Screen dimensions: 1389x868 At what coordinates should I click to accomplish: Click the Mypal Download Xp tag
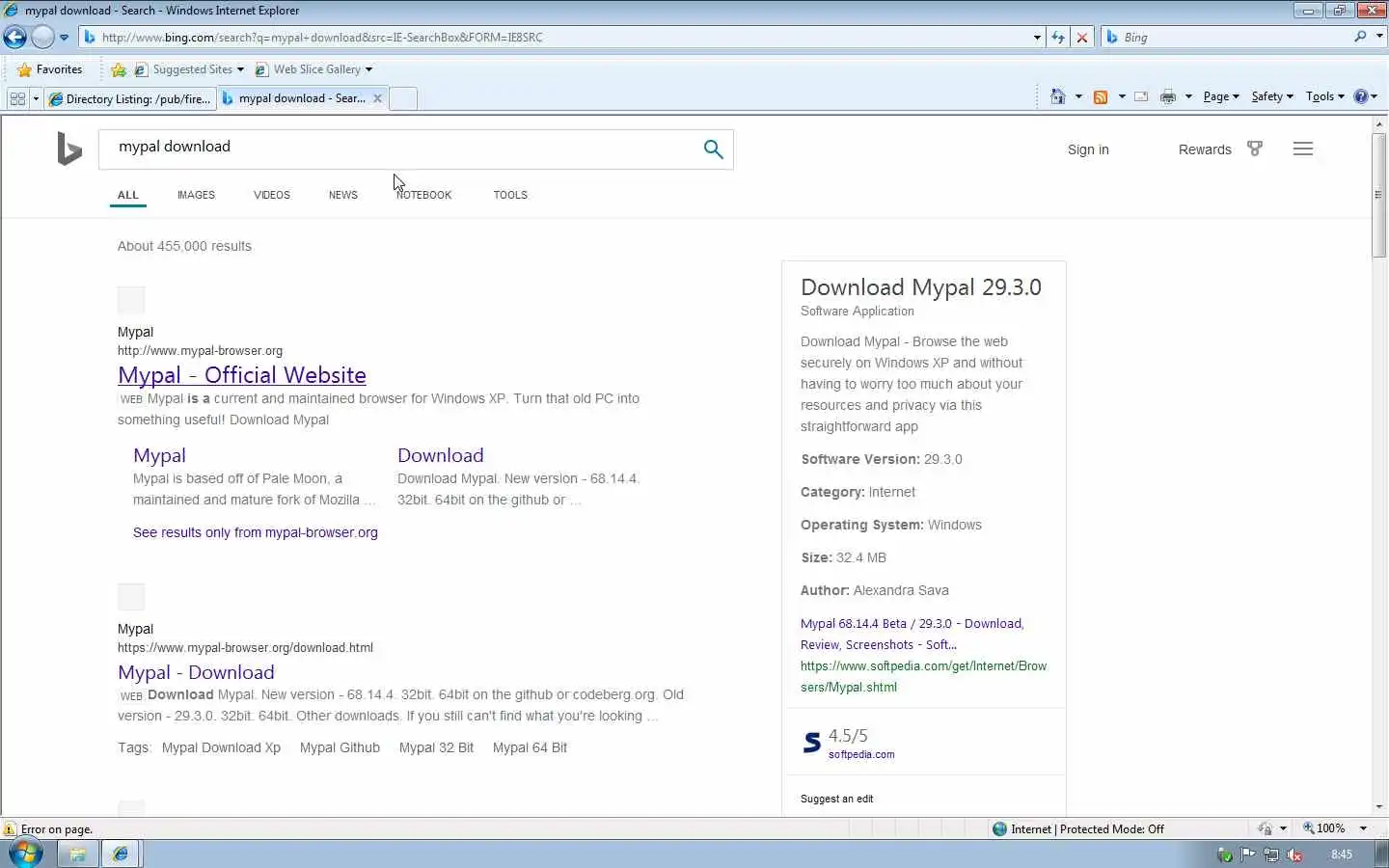(x=221, y=747)
